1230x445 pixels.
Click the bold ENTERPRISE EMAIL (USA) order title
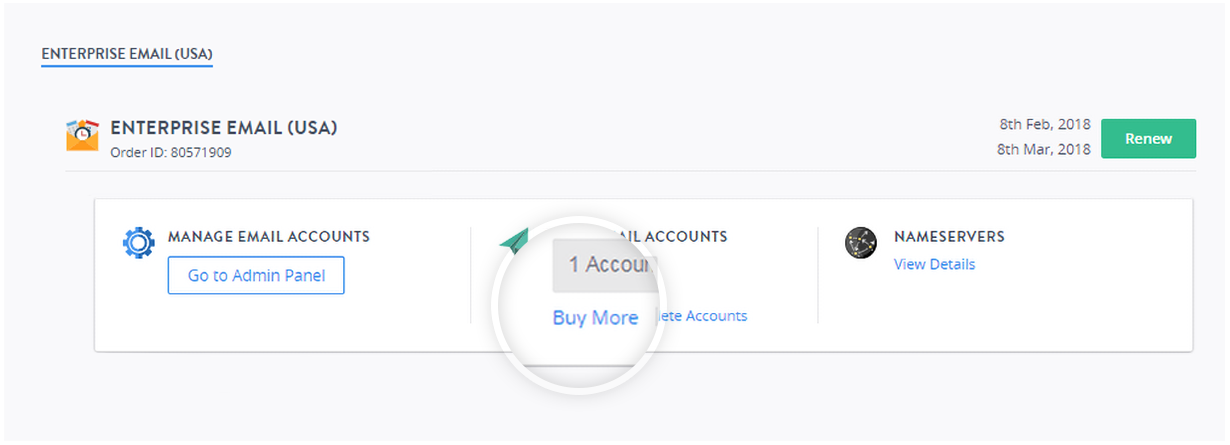(x=224, y=128)
